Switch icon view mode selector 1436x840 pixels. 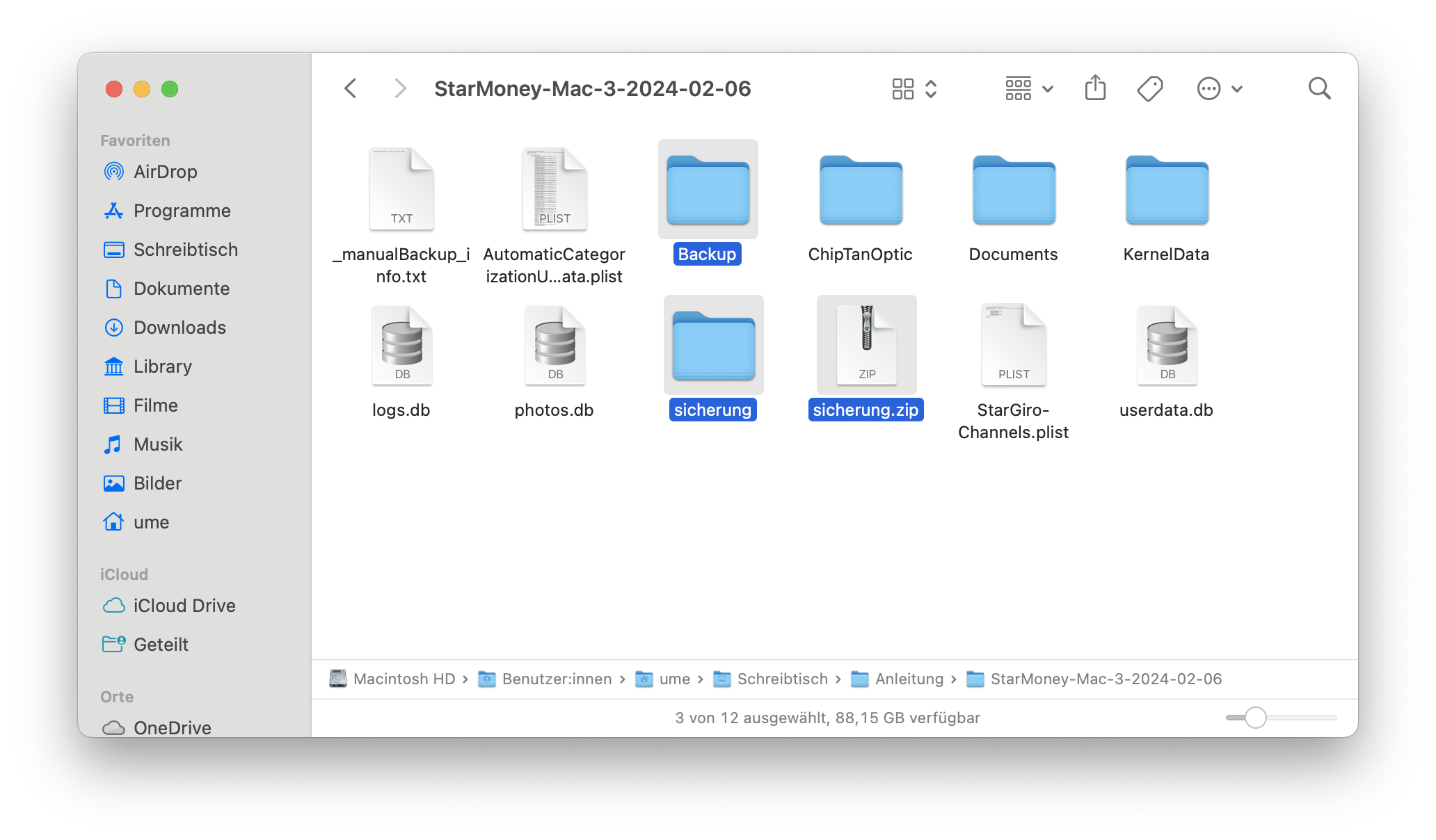914,88
